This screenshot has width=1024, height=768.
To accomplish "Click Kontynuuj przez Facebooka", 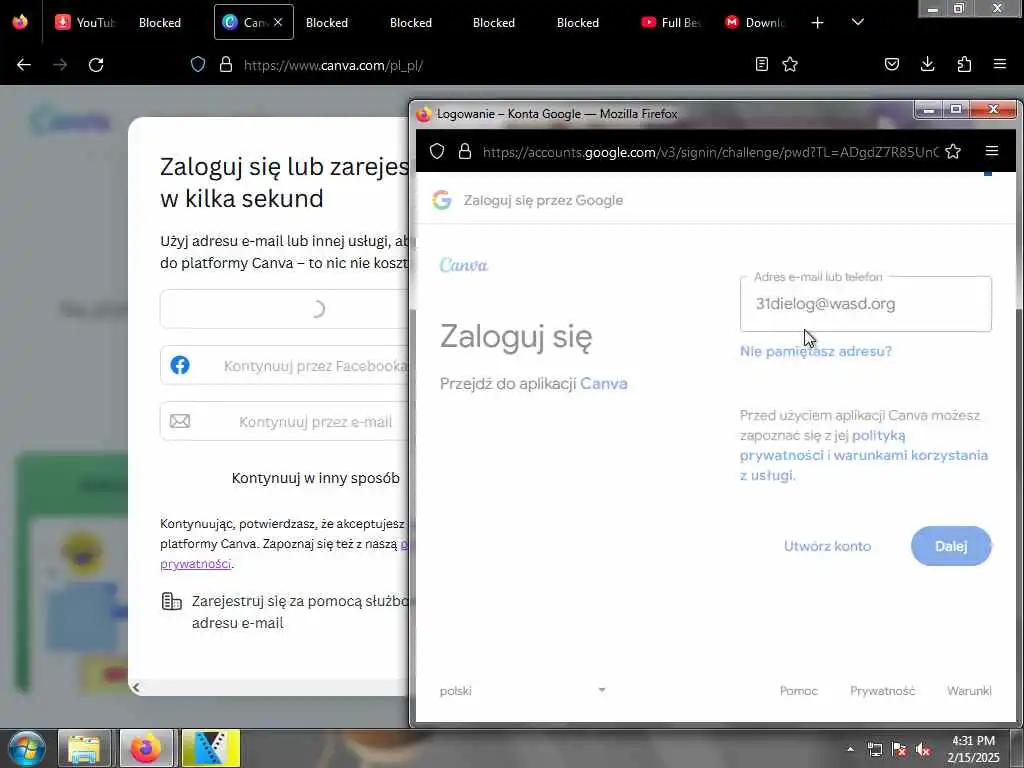I will click(284, 365).
